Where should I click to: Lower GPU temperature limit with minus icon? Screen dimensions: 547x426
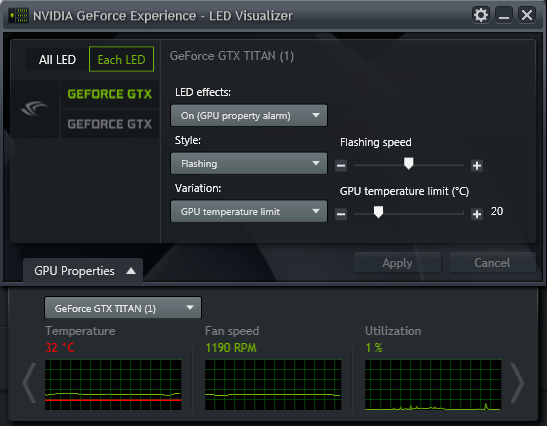tap(341, 214)
